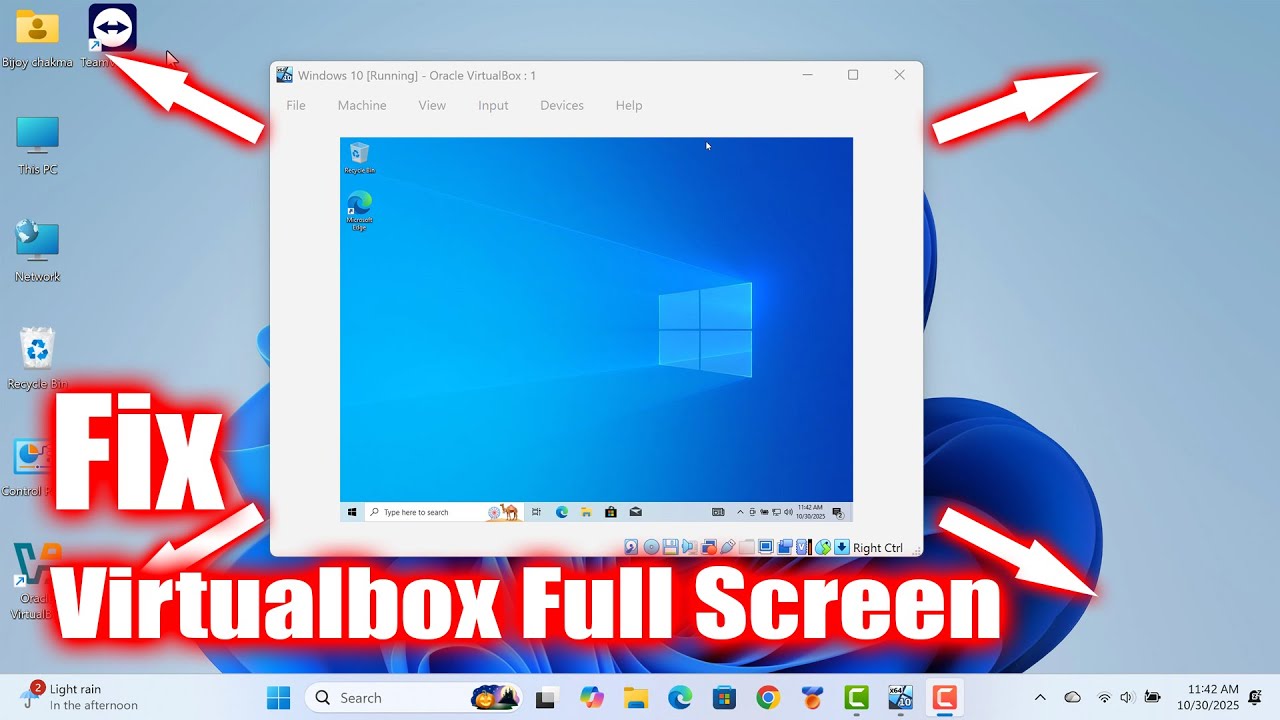The height and width of the screenshot is (720, 1280).
Task: Click the USB devices indicator
Action: click(x=728, y=547)
